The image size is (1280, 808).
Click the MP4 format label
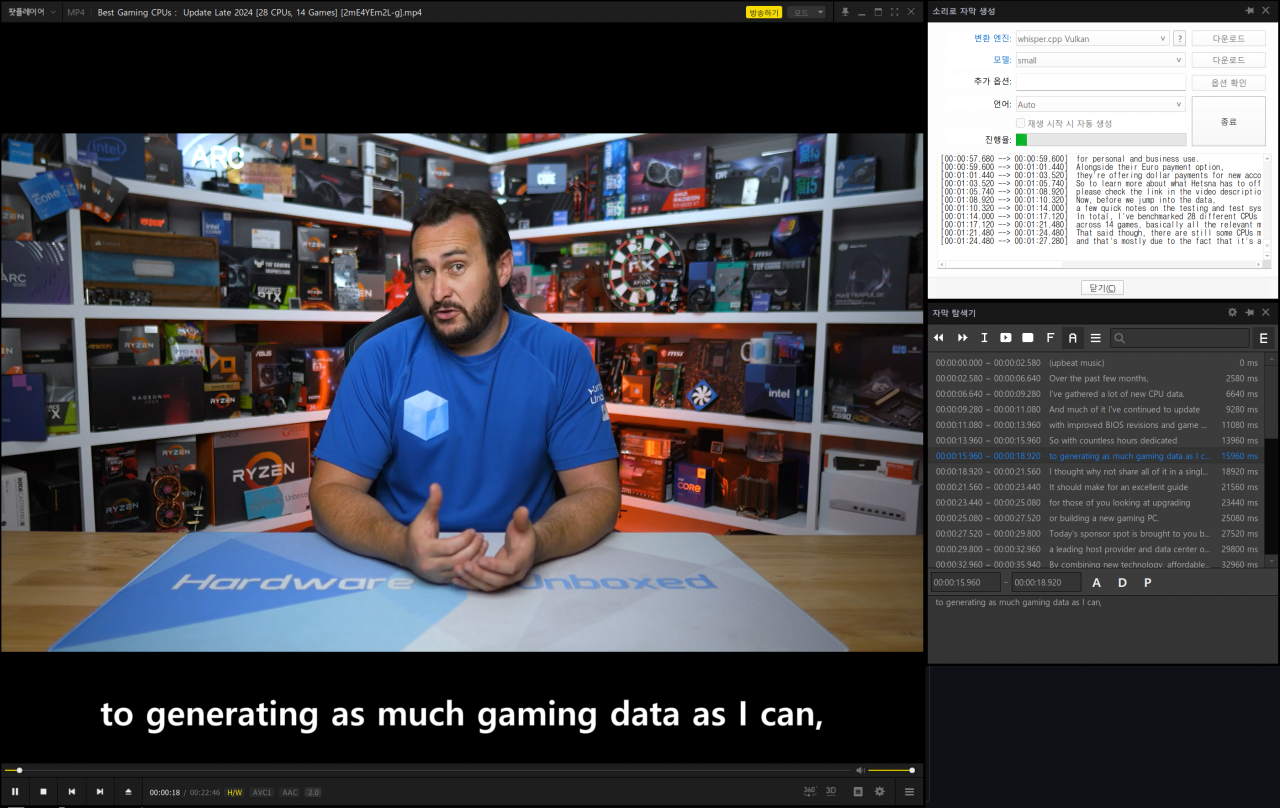pyautogui.click(x=76, y=12)
